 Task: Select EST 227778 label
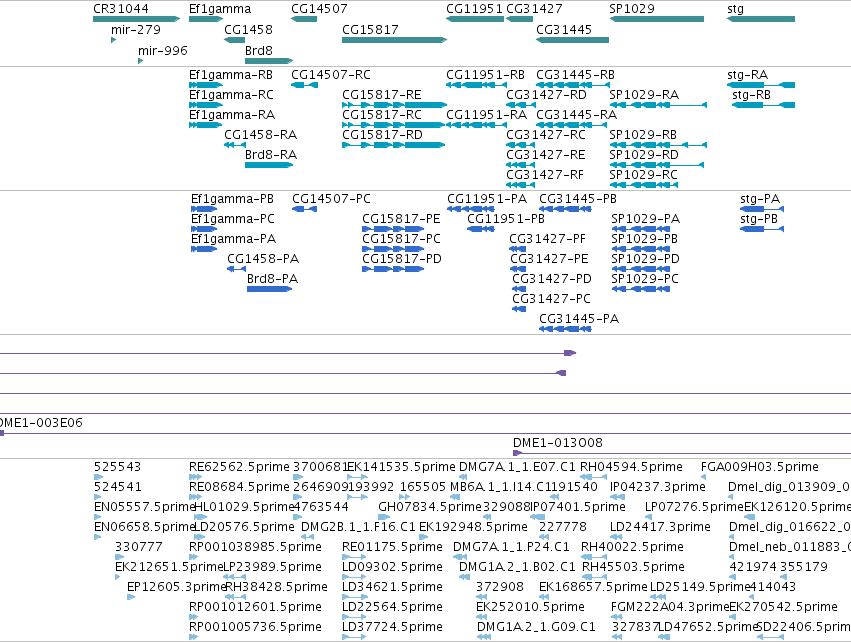point(563,526)
